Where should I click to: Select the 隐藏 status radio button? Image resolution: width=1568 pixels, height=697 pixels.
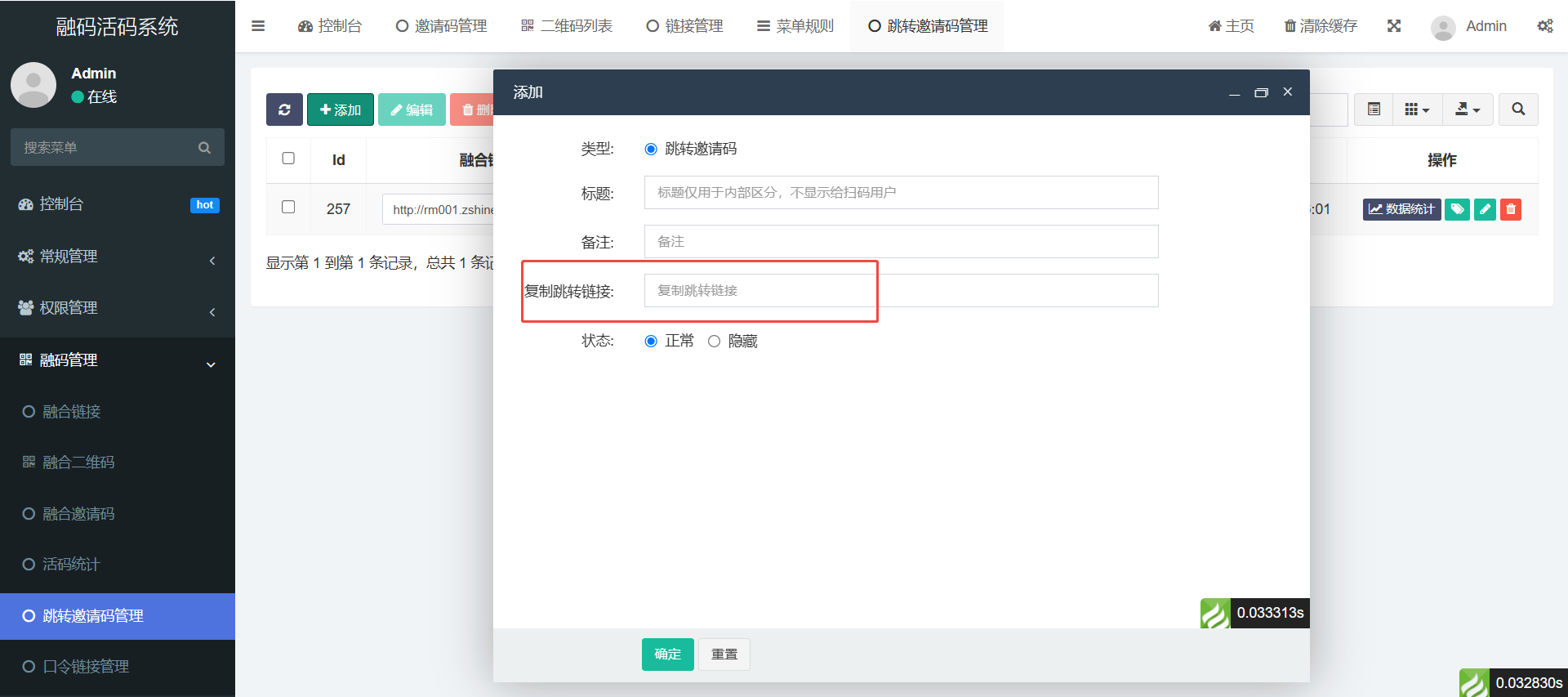click(x=714, y=342)
